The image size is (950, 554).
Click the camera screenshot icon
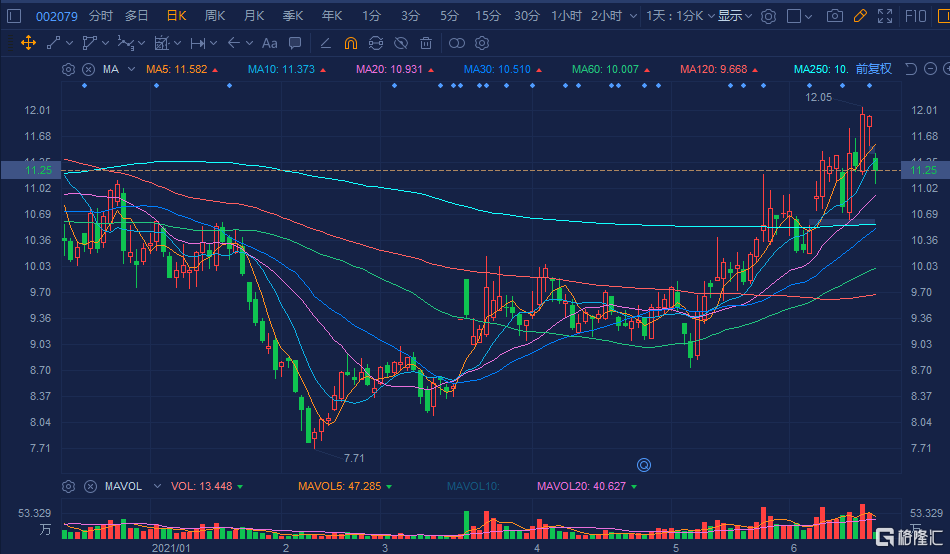click(835, 16)
